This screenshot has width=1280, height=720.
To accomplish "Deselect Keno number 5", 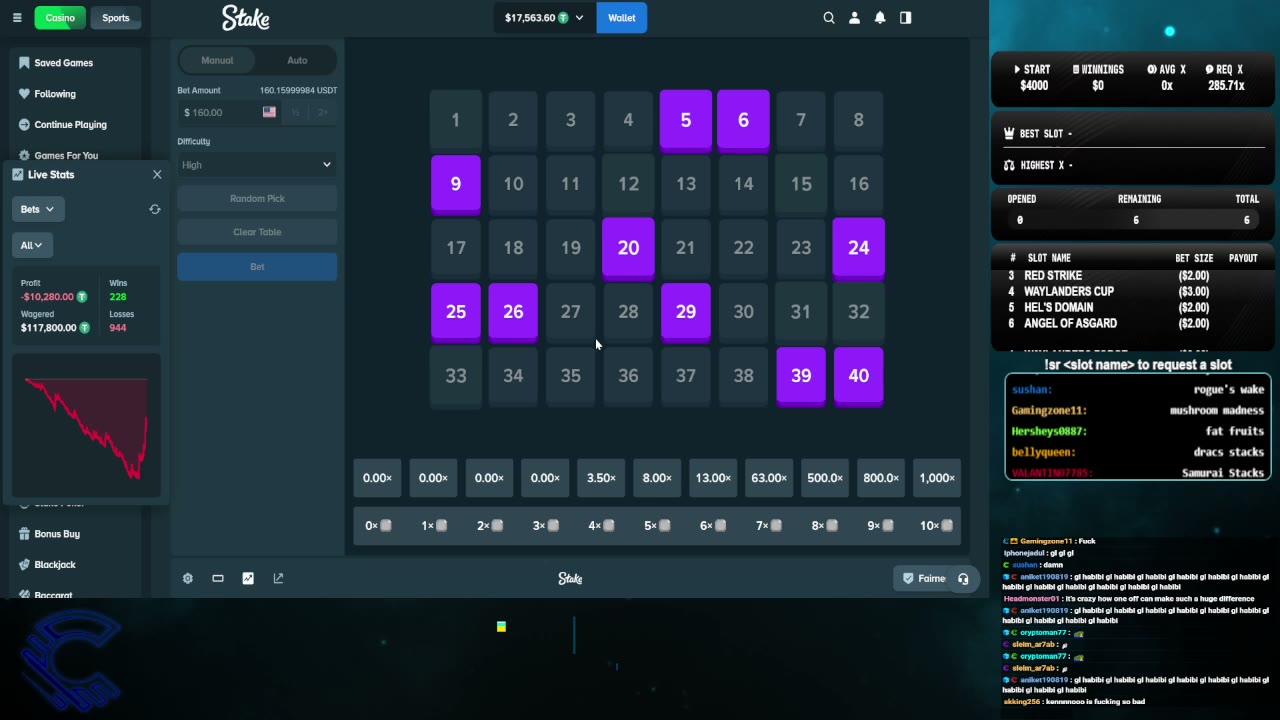I will 686,121.
